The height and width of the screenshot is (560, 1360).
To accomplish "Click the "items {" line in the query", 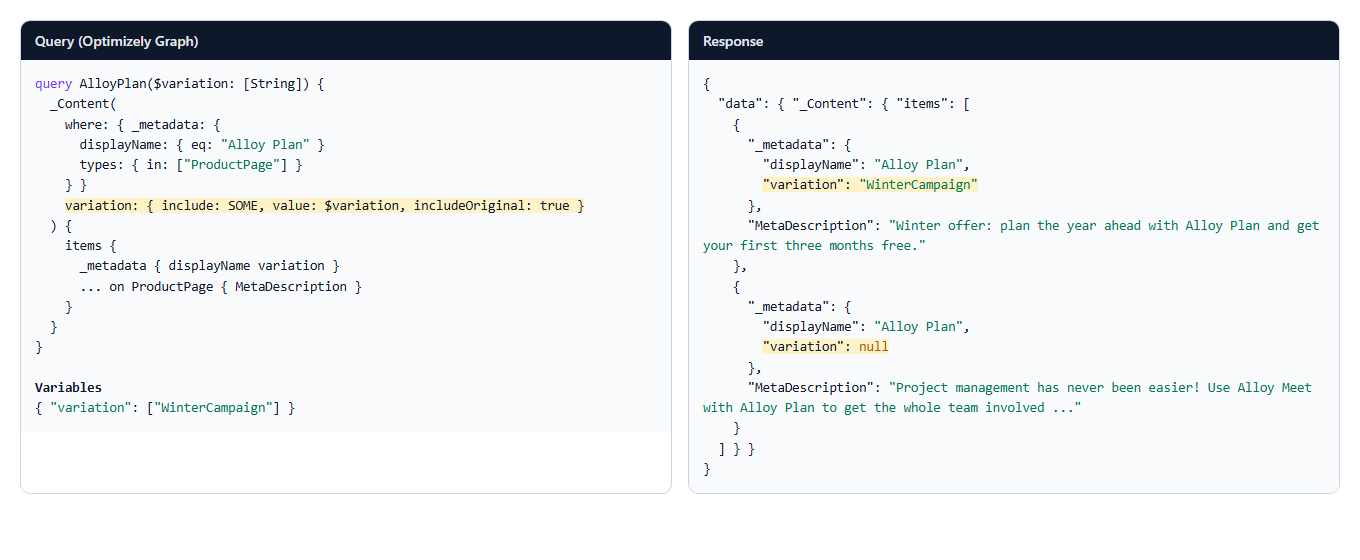I will [91, 245].
